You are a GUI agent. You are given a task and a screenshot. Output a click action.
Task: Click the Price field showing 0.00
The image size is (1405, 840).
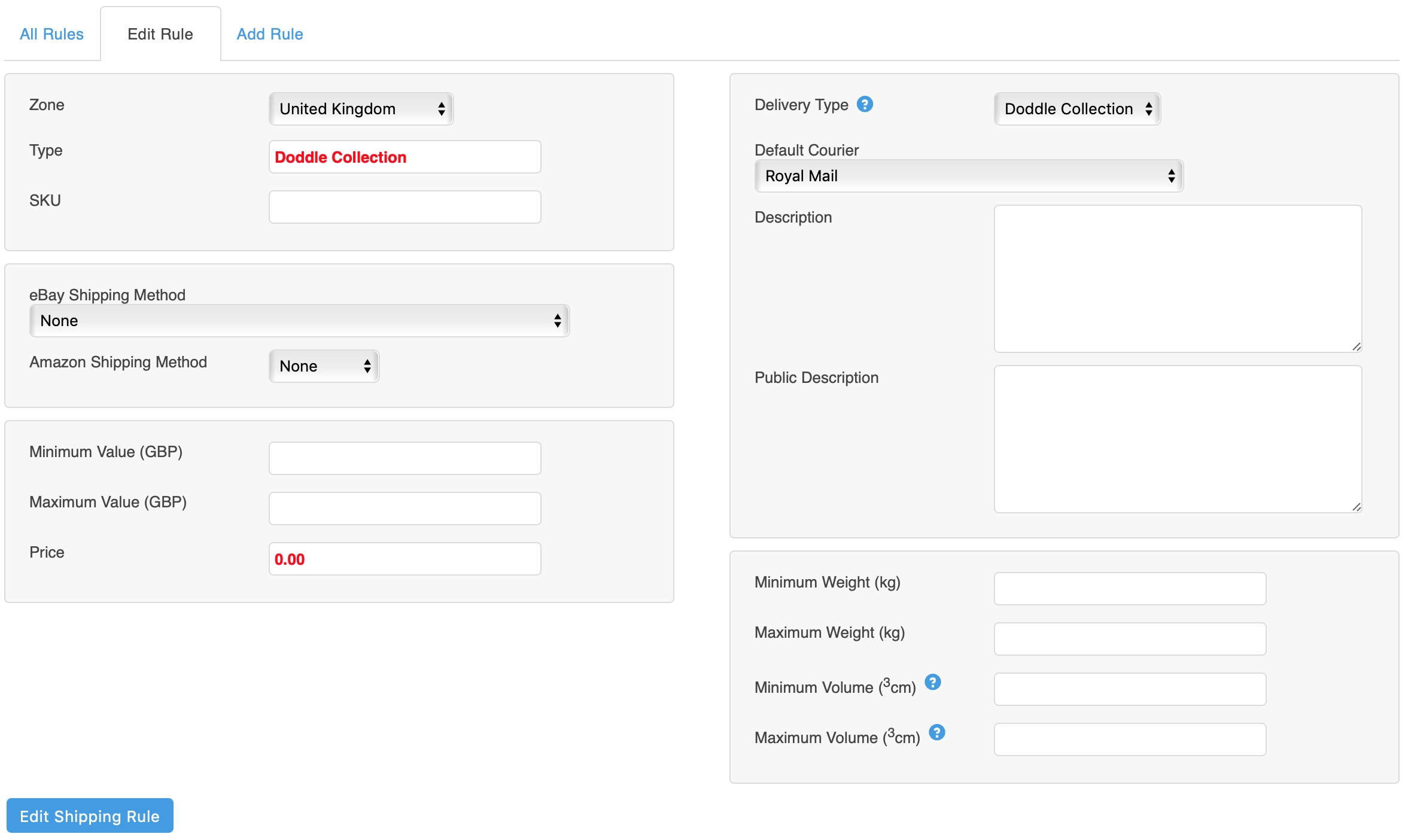tap(405, 559)
